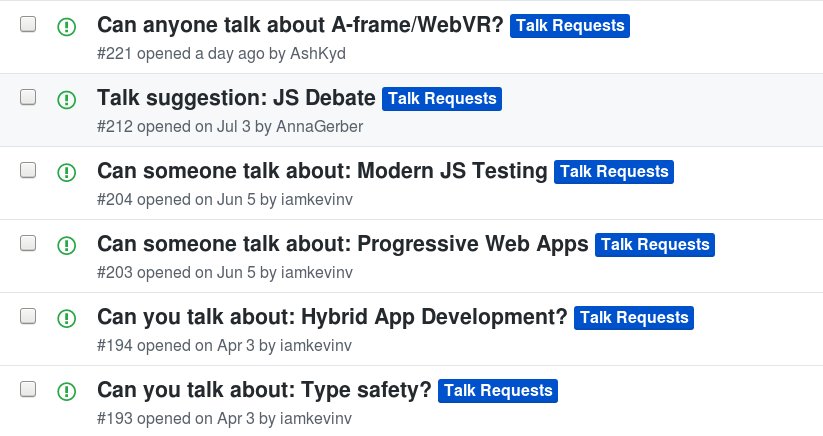823x436 pixels.
Task: Open the Modern JS Testing issue
Action: coord(322,171)
